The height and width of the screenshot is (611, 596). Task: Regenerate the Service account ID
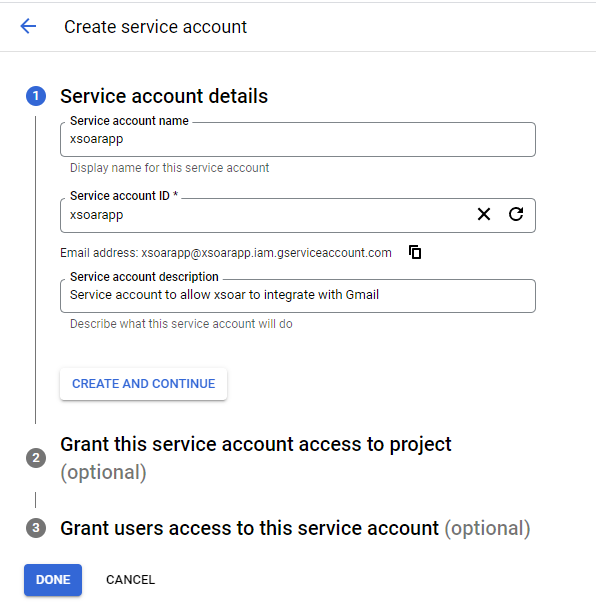tap(516, 214)
